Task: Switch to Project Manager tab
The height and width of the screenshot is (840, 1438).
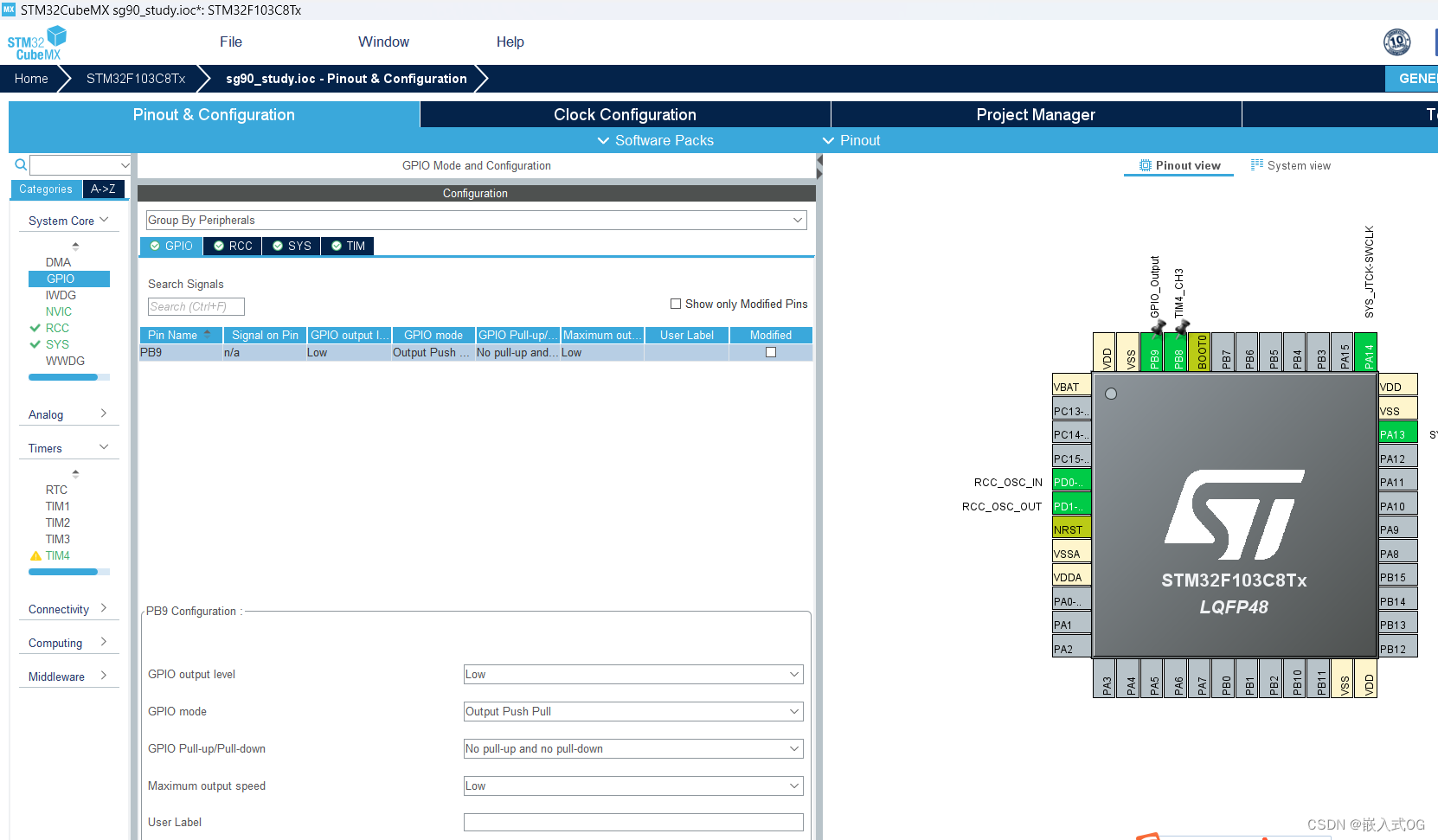Action: pos(1036,114)
